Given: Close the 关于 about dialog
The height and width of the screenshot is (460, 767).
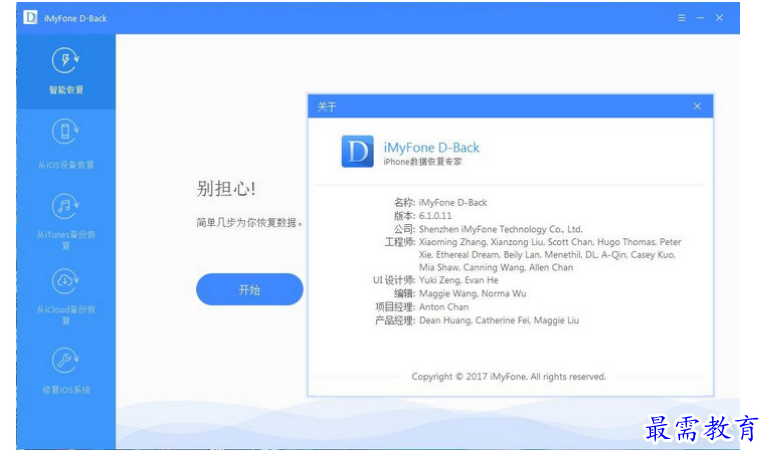Looking at the screenshot, I should 697,106.
